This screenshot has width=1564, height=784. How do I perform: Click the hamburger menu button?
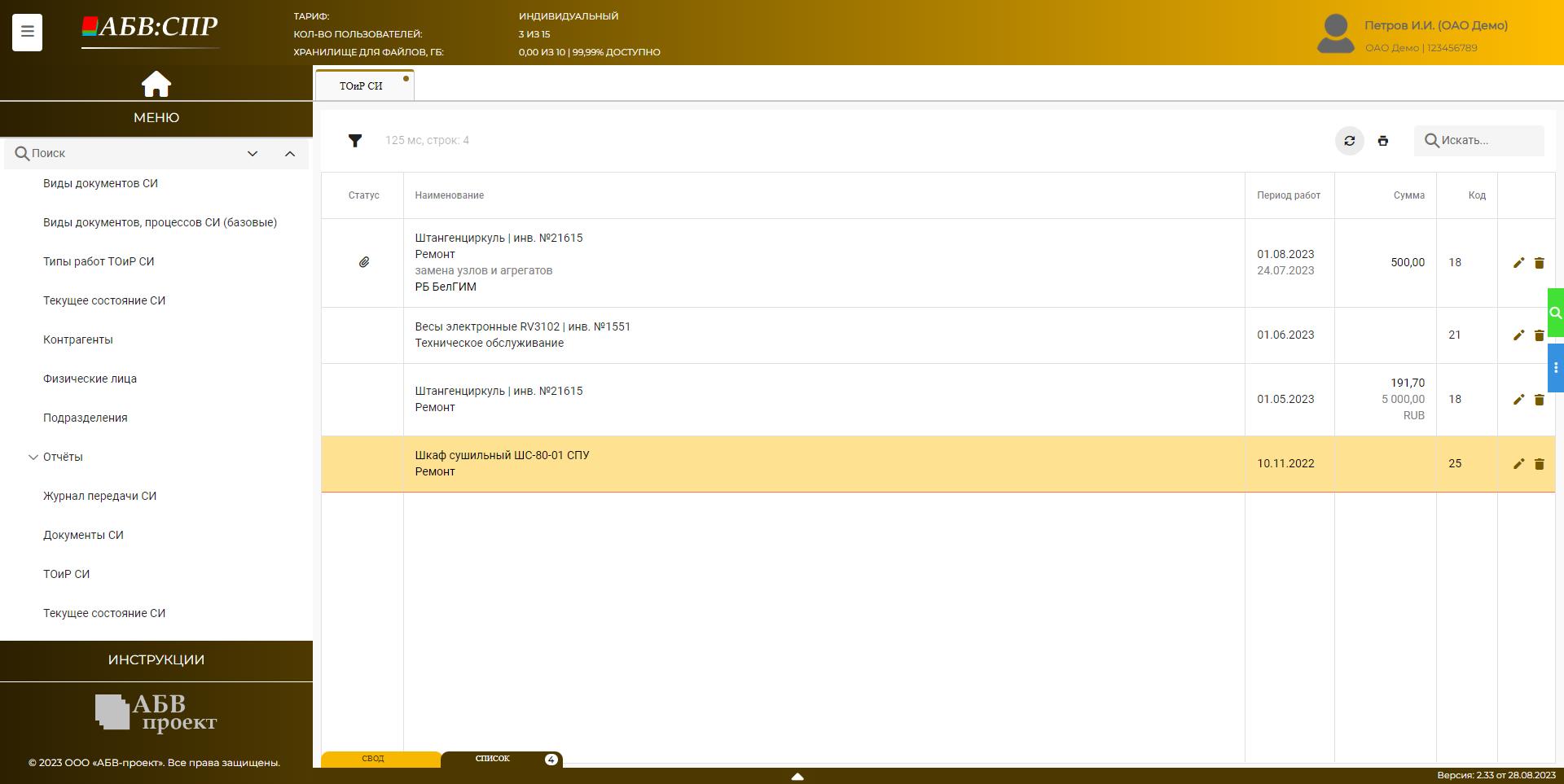pos(27,32)
